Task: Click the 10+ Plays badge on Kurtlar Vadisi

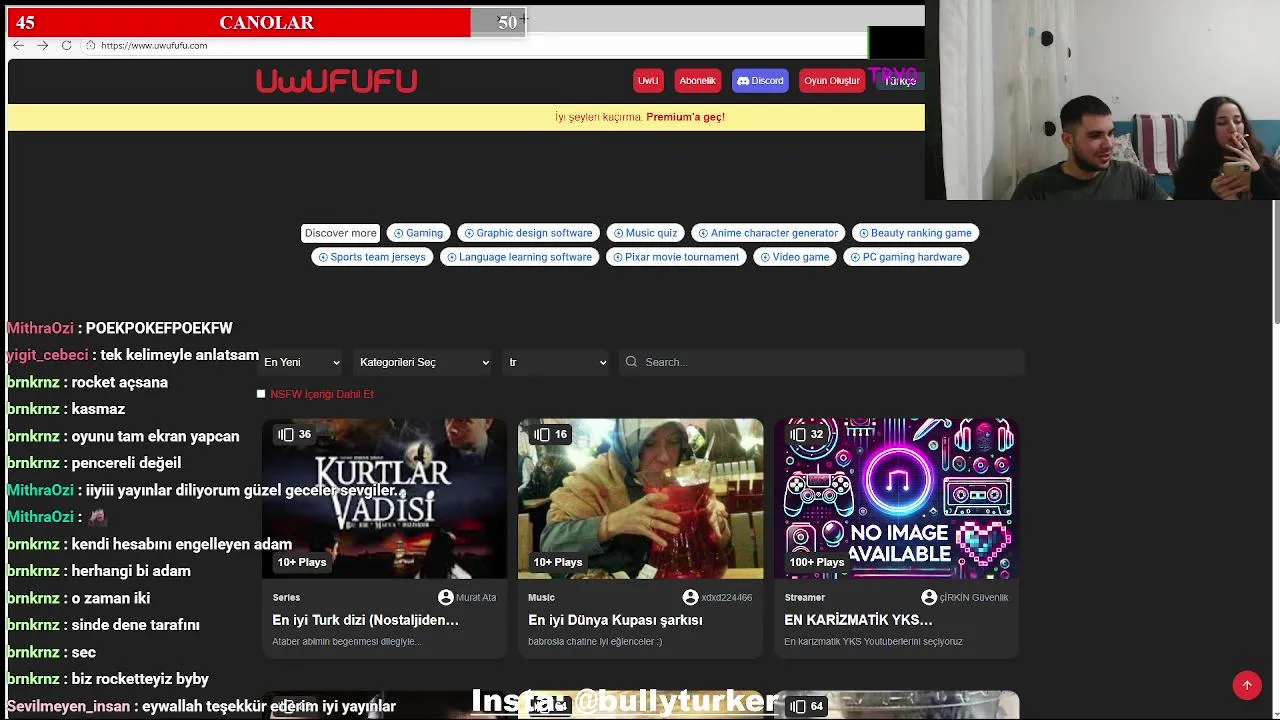Action: tap(302, 562)
